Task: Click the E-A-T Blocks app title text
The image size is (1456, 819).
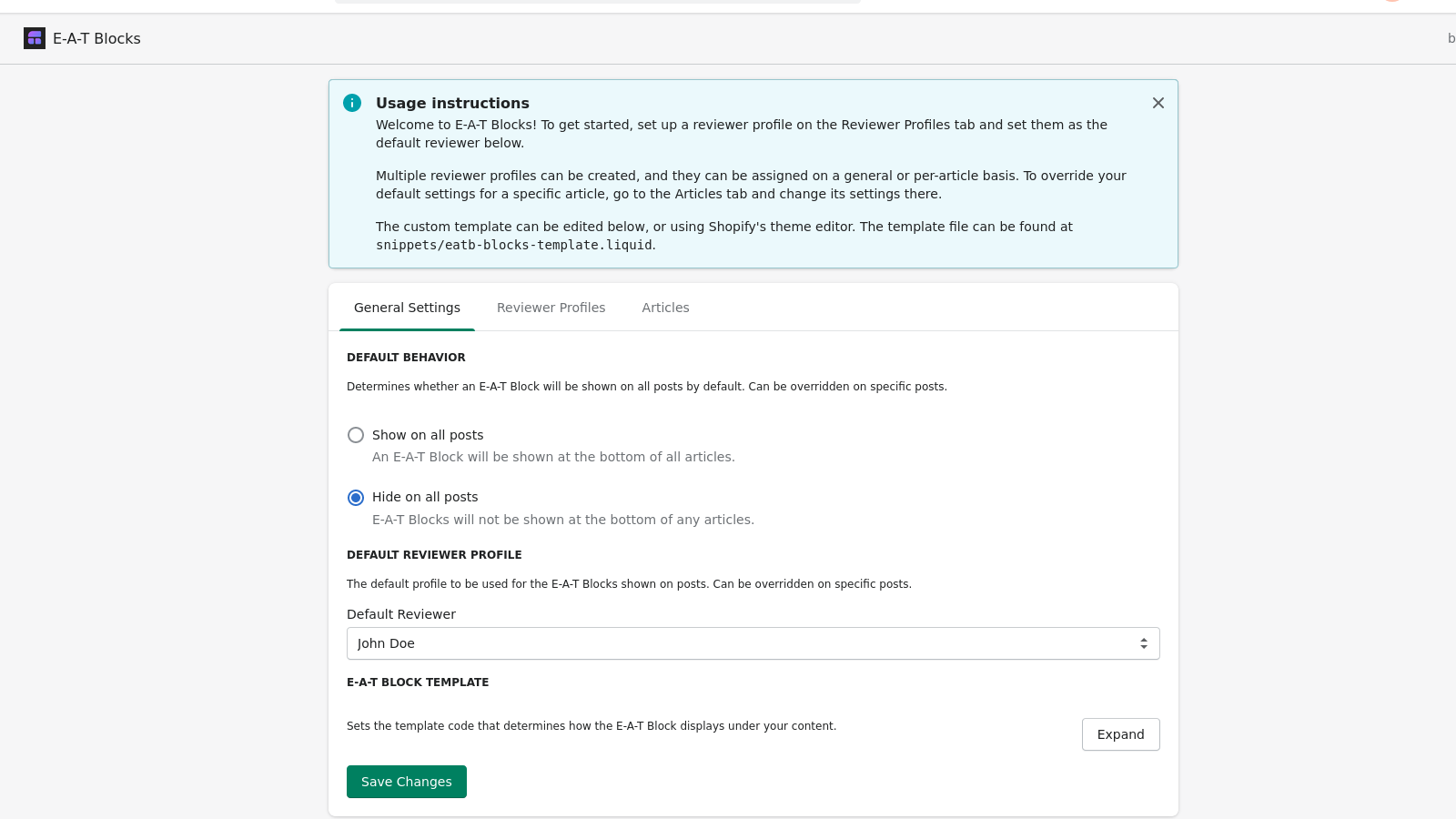Action: 96,38
